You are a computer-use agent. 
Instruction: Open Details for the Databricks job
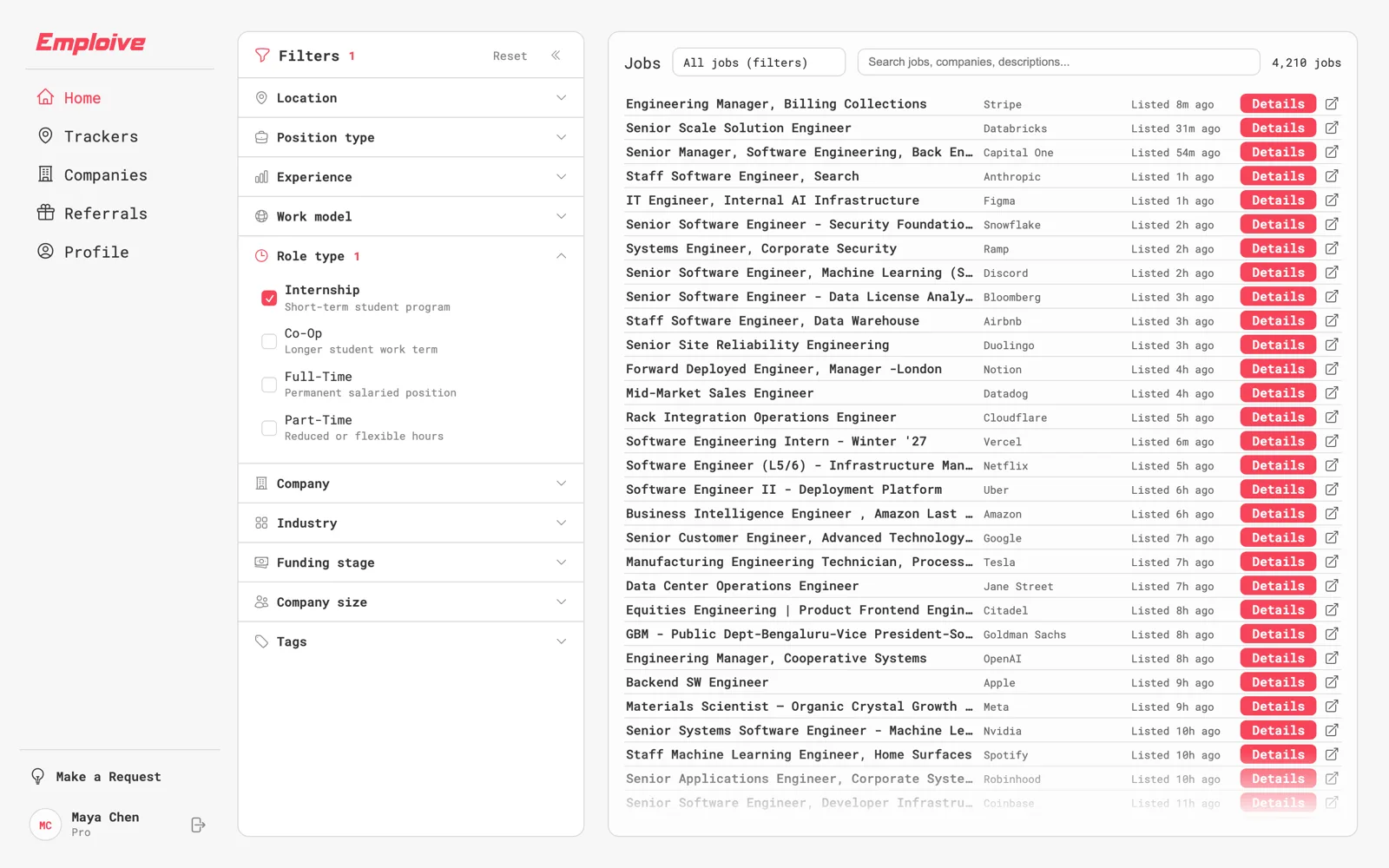[1278, 128]
